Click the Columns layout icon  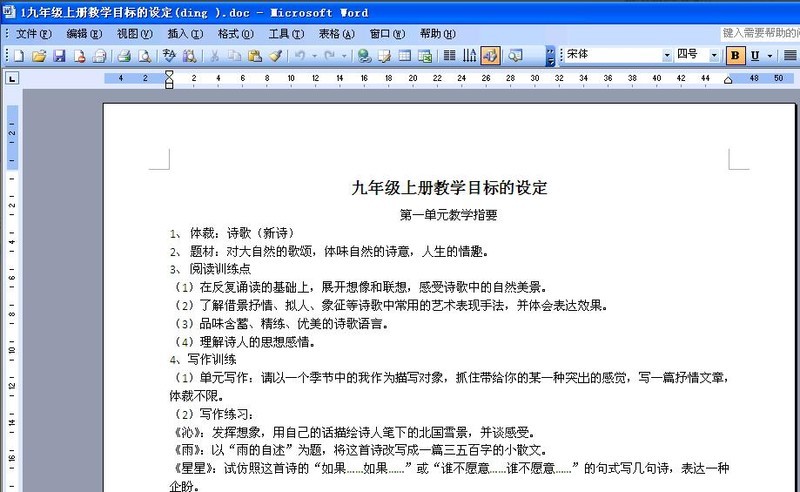(x=449, y=56)
